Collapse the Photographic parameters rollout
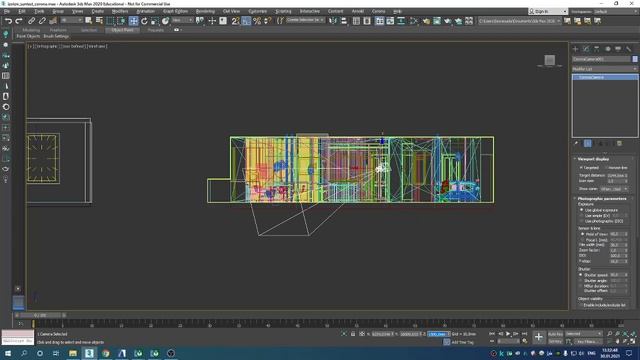This screenshot has width=640, height=360. pyautogui.click(x=602, y=199)
